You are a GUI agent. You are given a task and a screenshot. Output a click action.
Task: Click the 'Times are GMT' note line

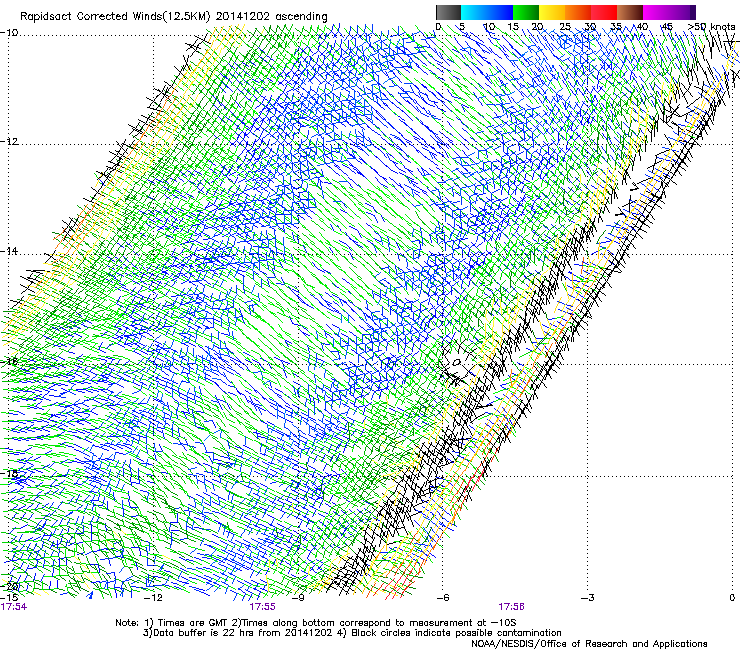tap(316, 623)
